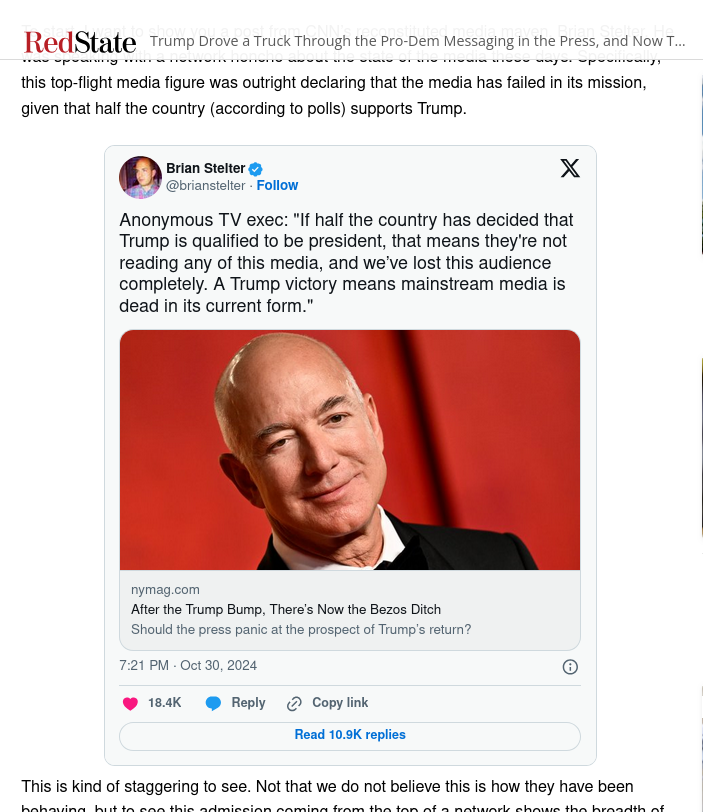The height and width of the screenshot is (812, 703).
Task: Click the @brianstelter handle
Action: (x=206, y=185)
